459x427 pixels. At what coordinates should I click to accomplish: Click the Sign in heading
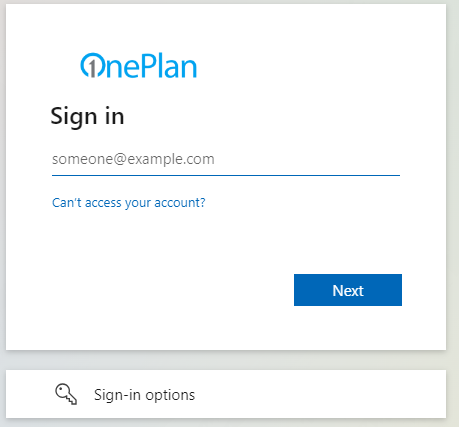[87, 116]
